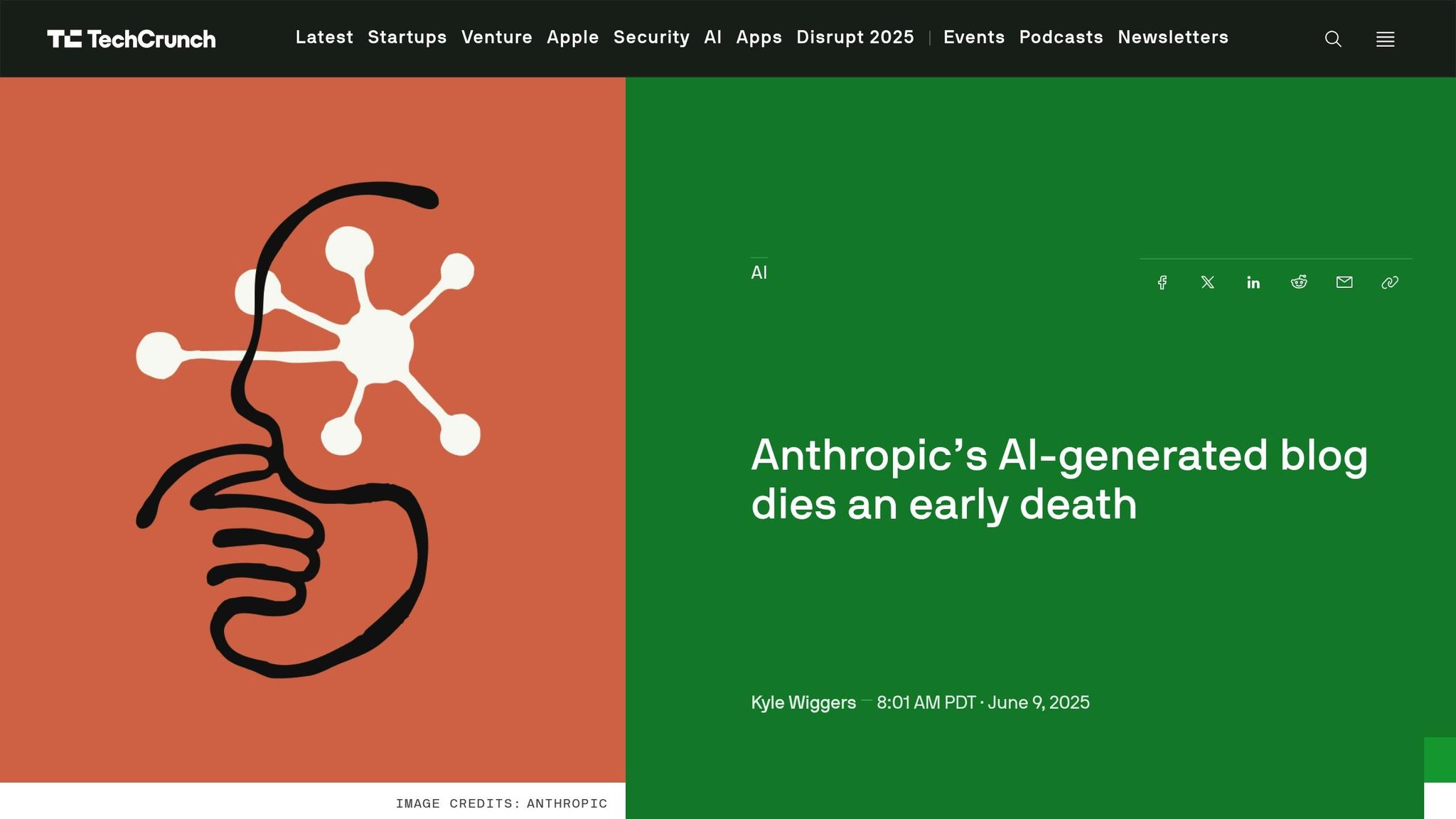Image resolution: width=1456 pixels, height=819 pixels.
Task: Open the hamburger menu icon
Action: coord(1385,39)
